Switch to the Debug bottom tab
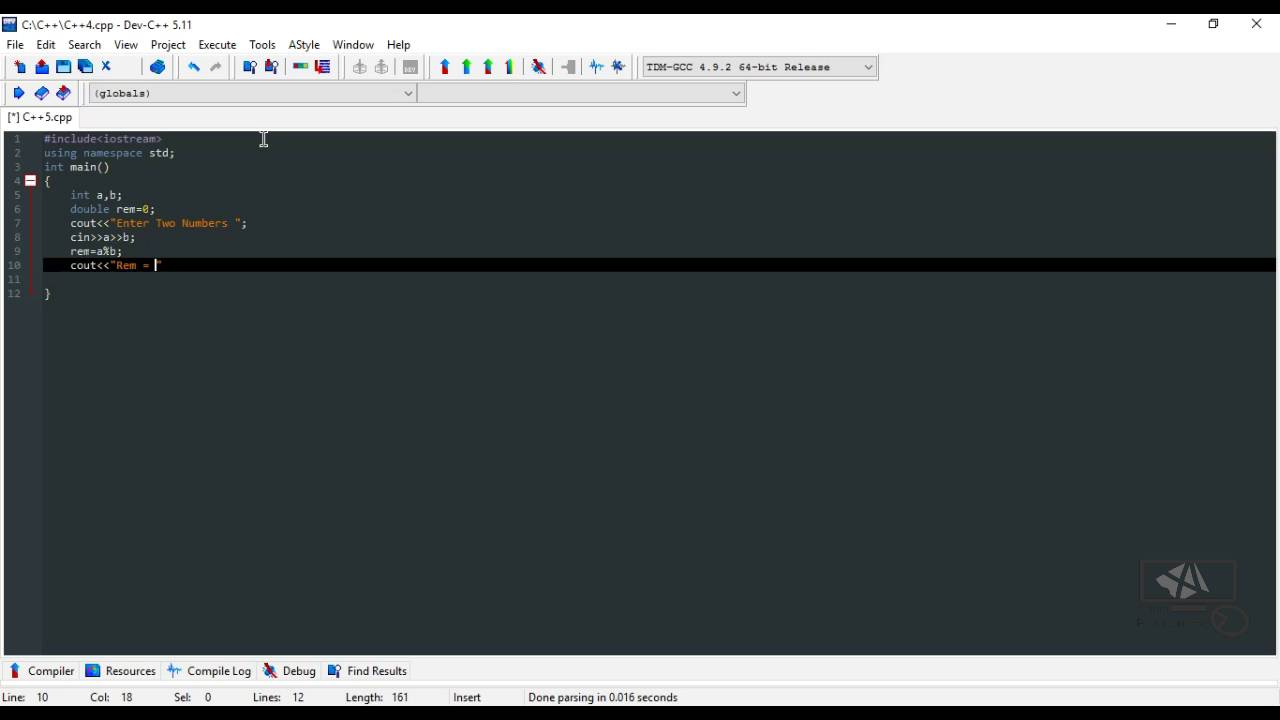The image size is (1280, 720). pos(289,671)
